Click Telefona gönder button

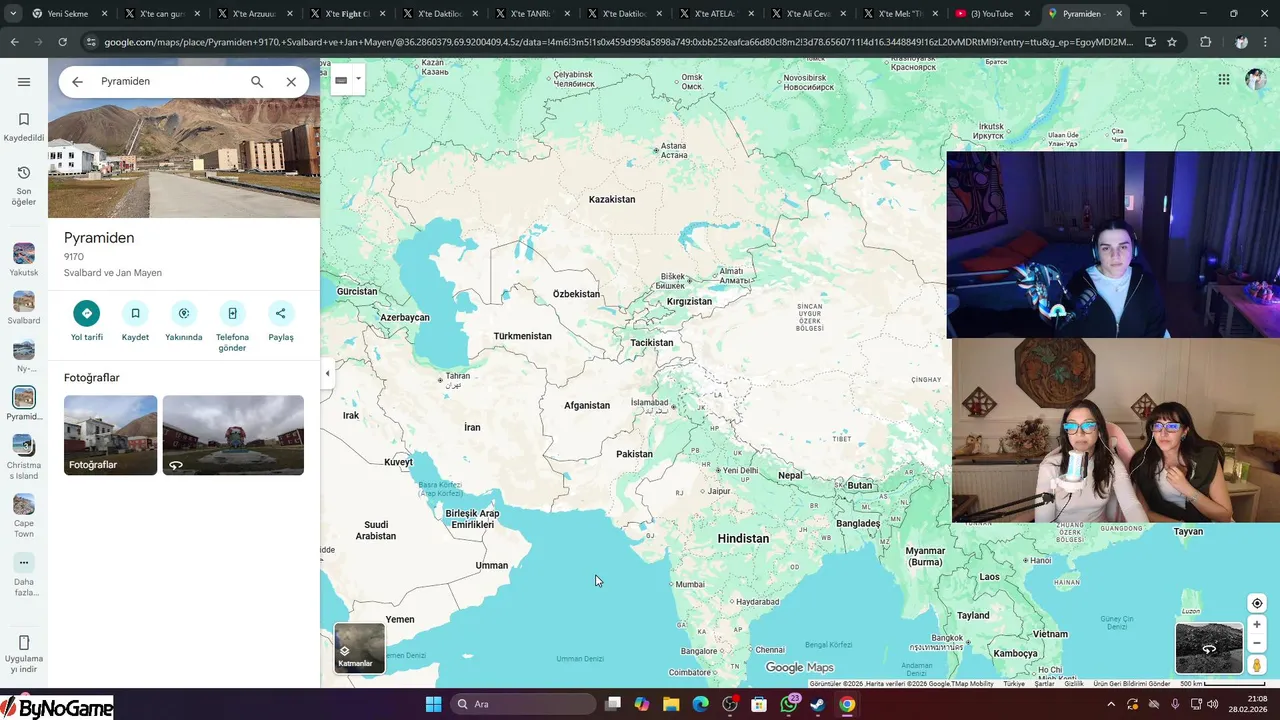[232, 327]
